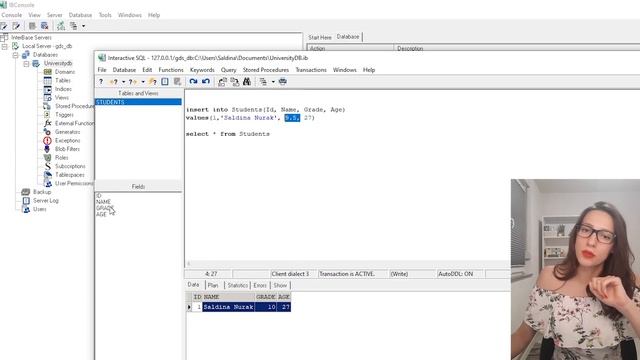The height and width of the screenshot is (360, 640).
Task: Click the window list icon in SQL toolbar
Action: coord(263,82)
